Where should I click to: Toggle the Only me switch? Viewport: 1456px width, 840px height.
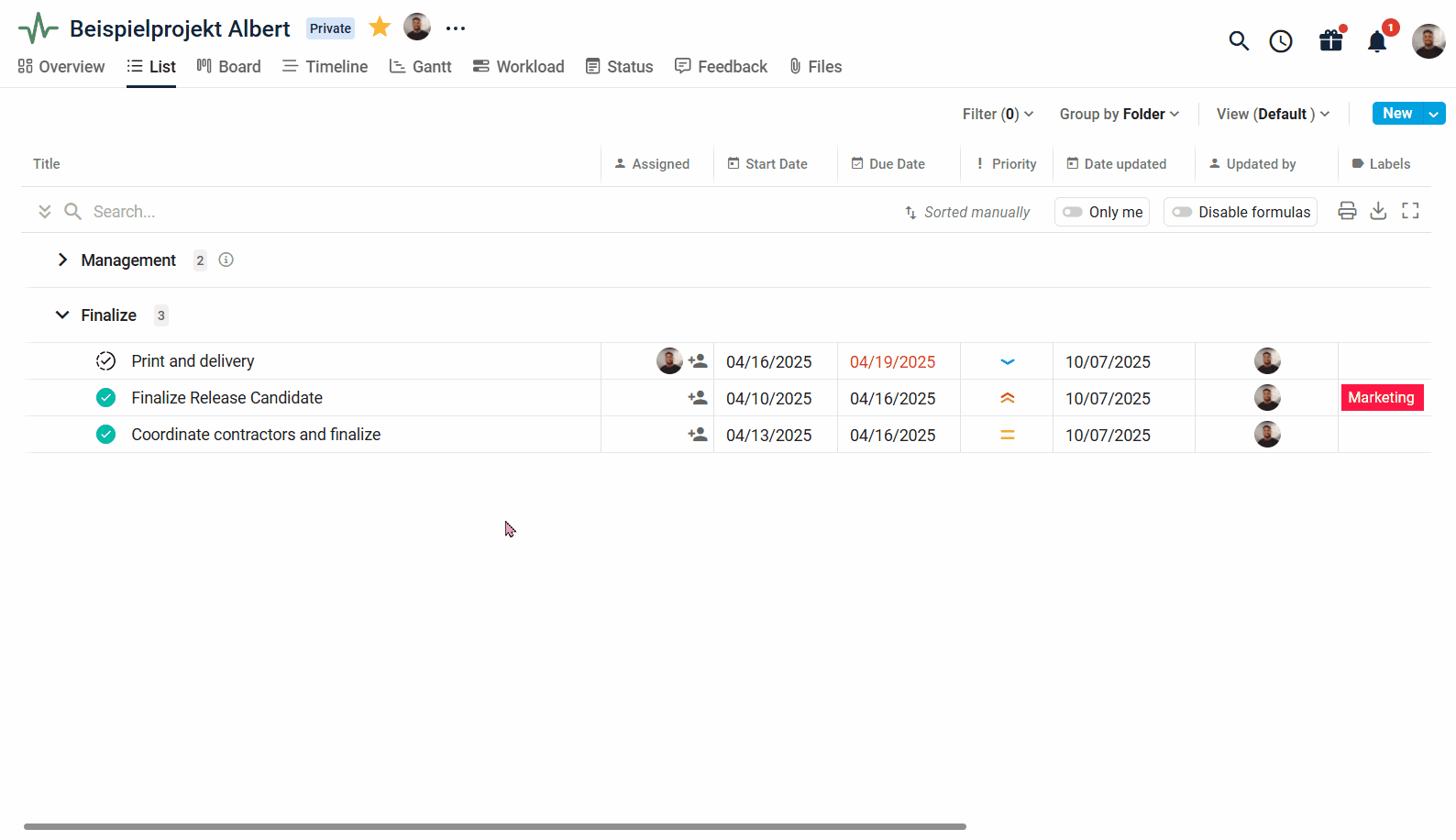click(1073, 212)
